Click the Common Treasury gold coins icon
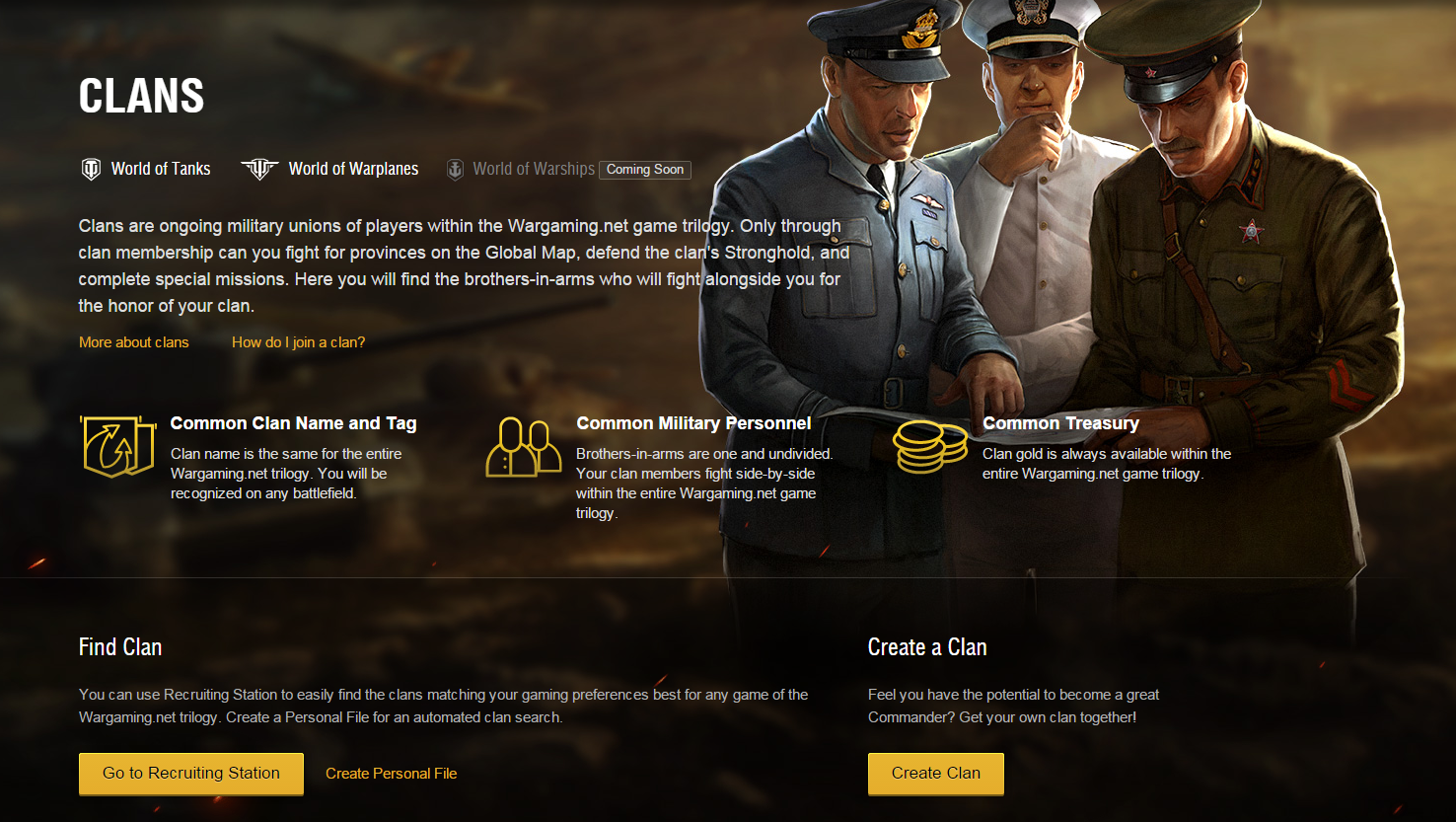Viewport: 1456px width, 822px height. [929, 446]
